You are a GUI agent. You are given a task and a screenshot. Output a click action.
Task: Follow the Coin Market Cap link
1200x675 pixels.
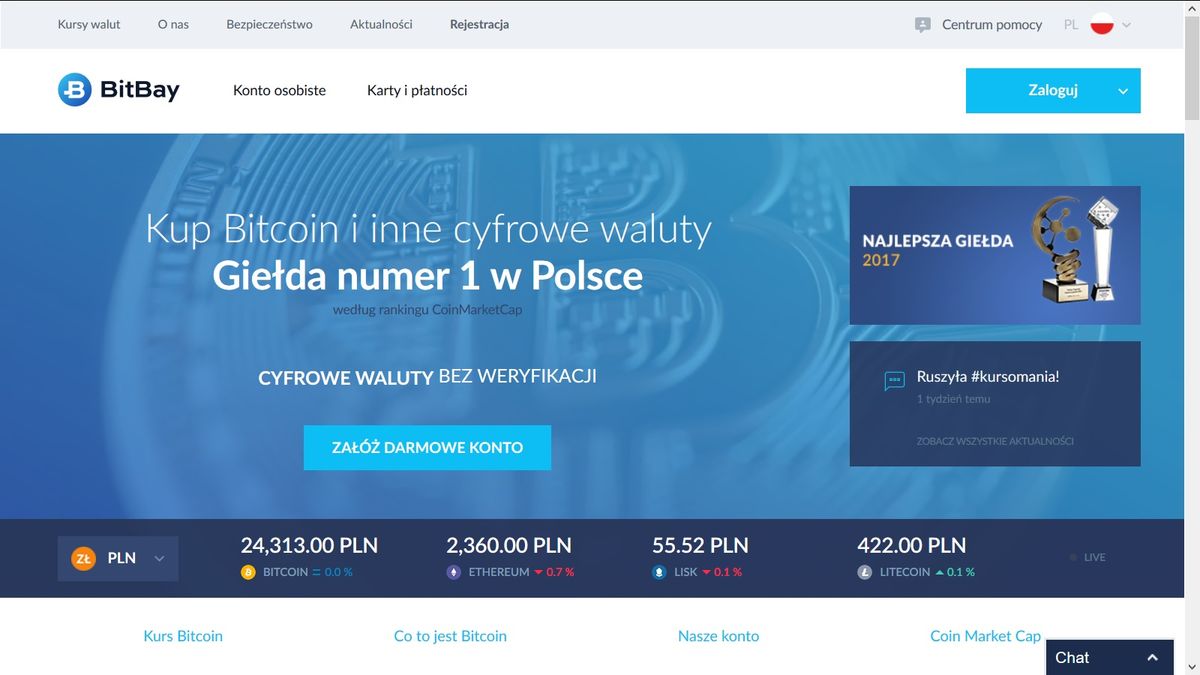point(985,636)
